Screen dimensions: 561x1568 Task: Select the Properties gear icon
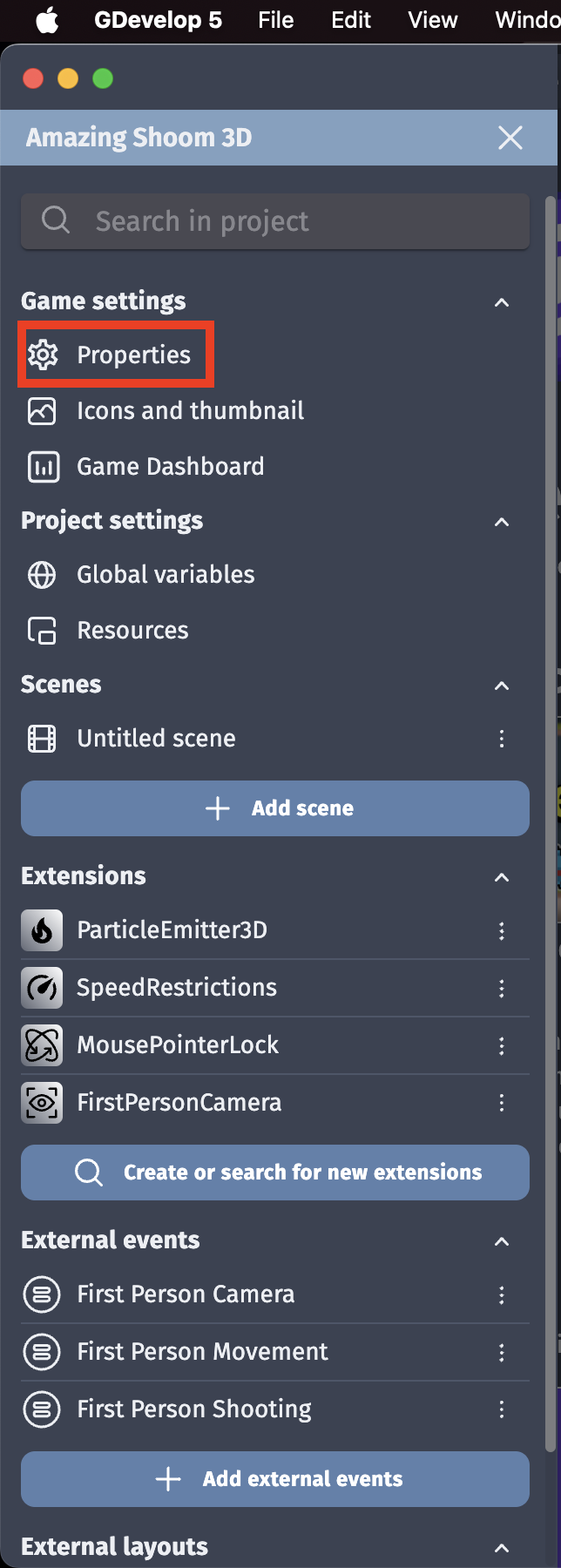(42, 355)
